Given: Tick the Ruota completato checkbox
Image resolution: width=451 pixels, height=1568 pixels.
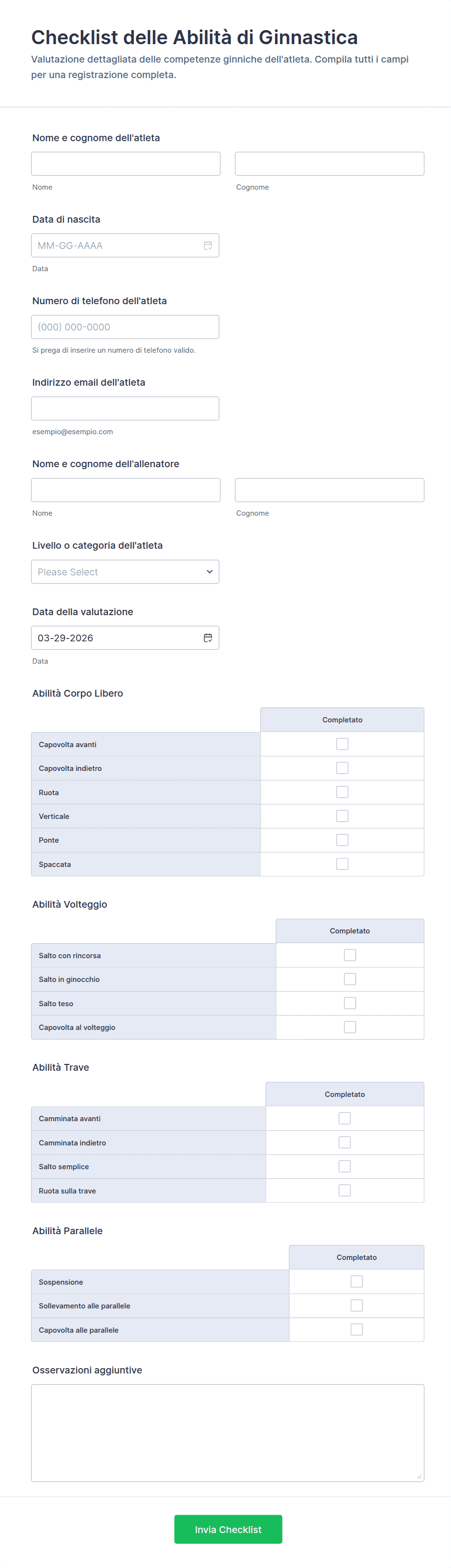Looking at the screenshot, I should [x=342, y=792].
